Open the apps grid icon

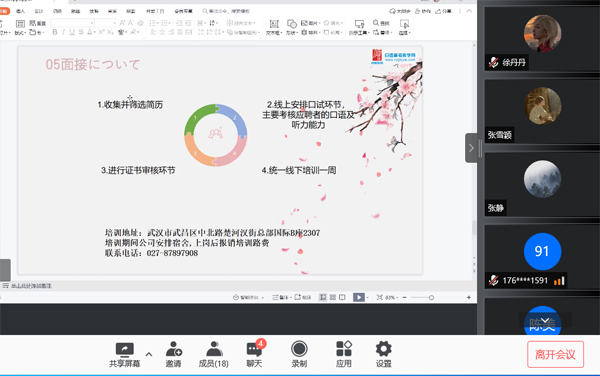coord(344,355)
